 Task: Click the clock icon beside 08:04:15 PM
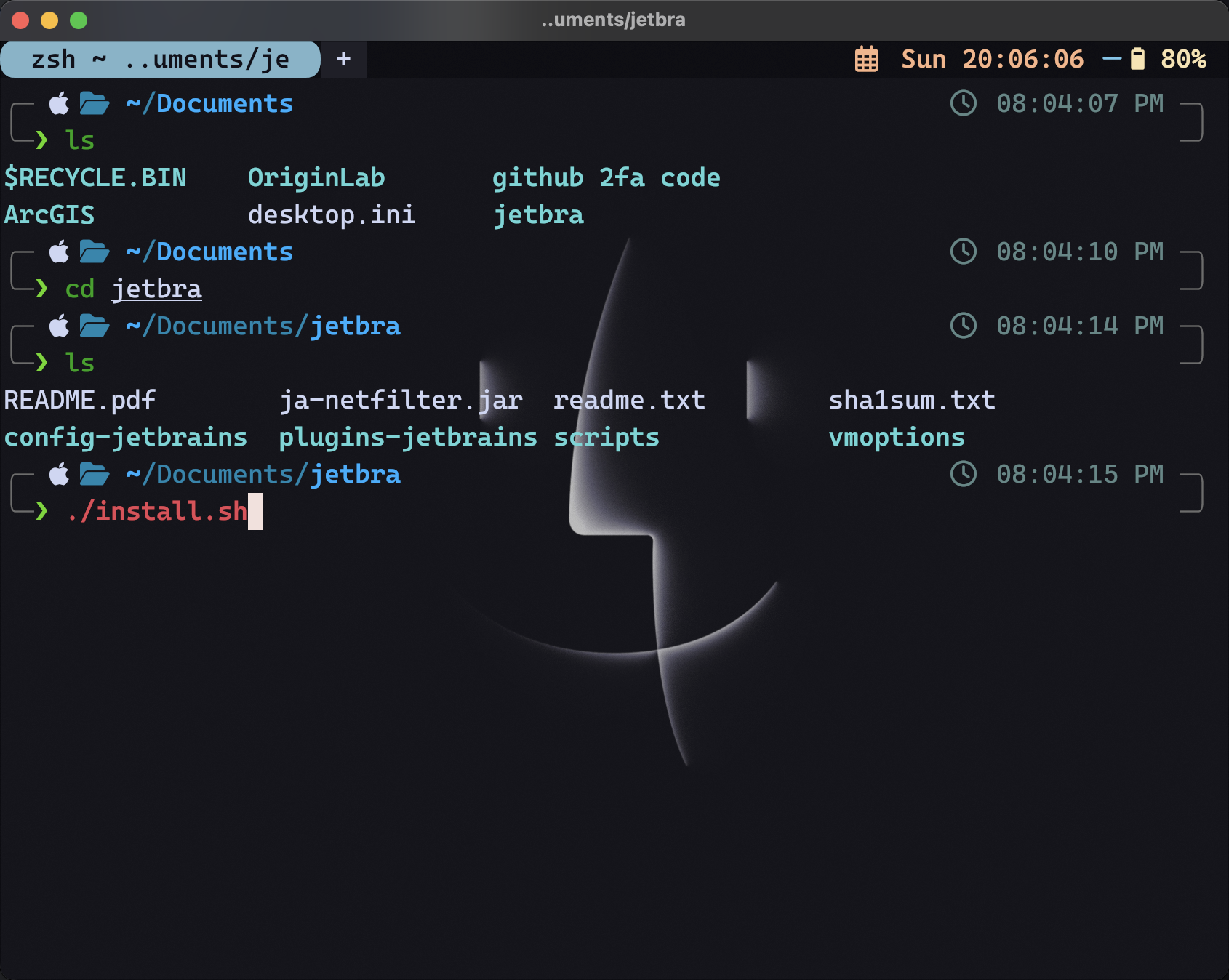pyautogui.click(x=964, y=474)
